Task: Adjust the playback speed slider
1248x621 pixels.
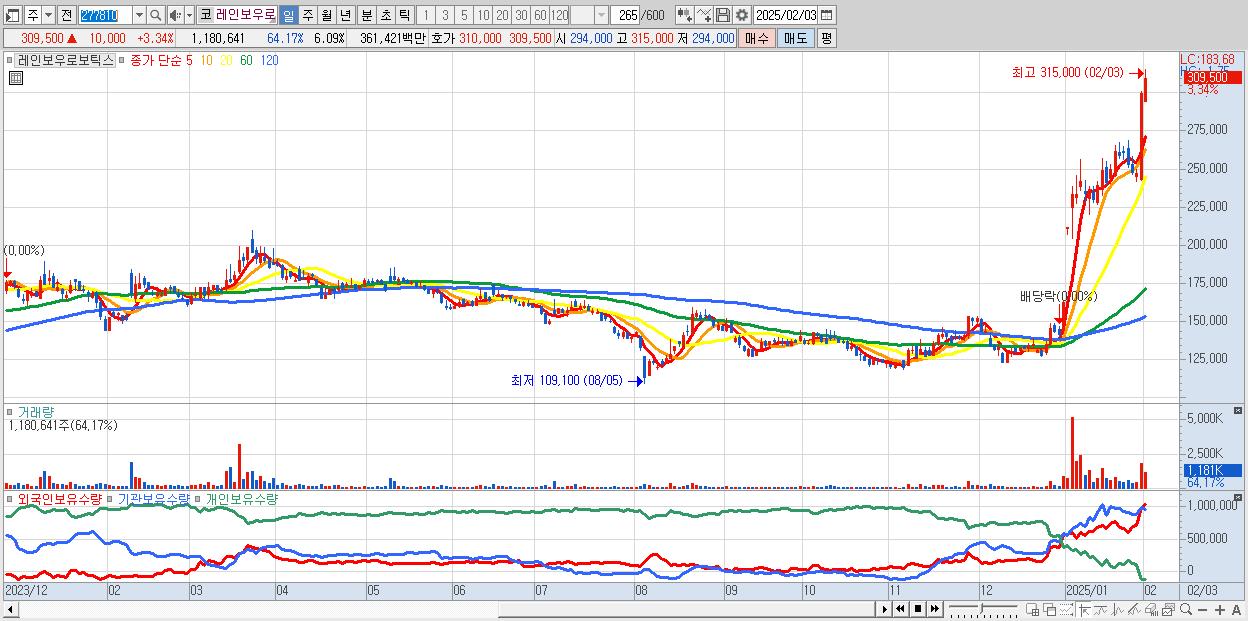Action: pyautogui.click(x=983, y=609)
